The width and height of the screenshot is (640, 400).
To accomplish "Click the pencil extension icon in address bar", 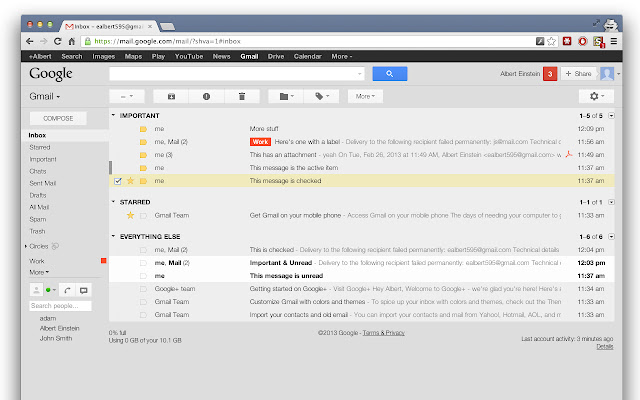I will pyautogui.click(x=540, y=41).
